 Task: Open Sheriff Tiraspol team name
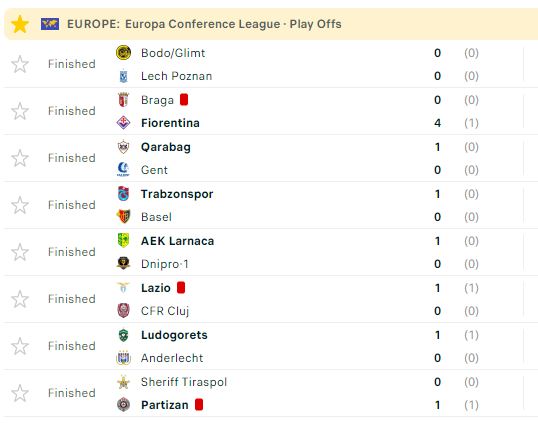click(x=184, y=382)
